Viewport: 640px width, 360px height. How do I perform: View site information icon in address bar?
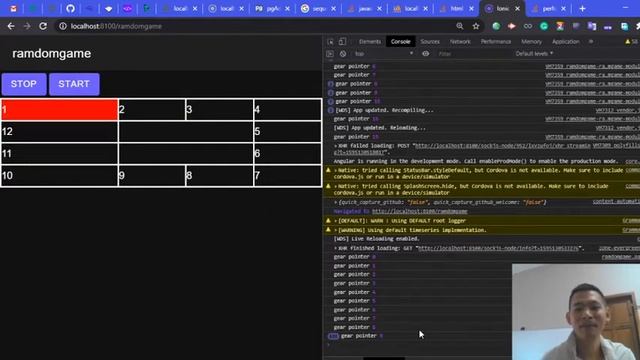(63, 26)
